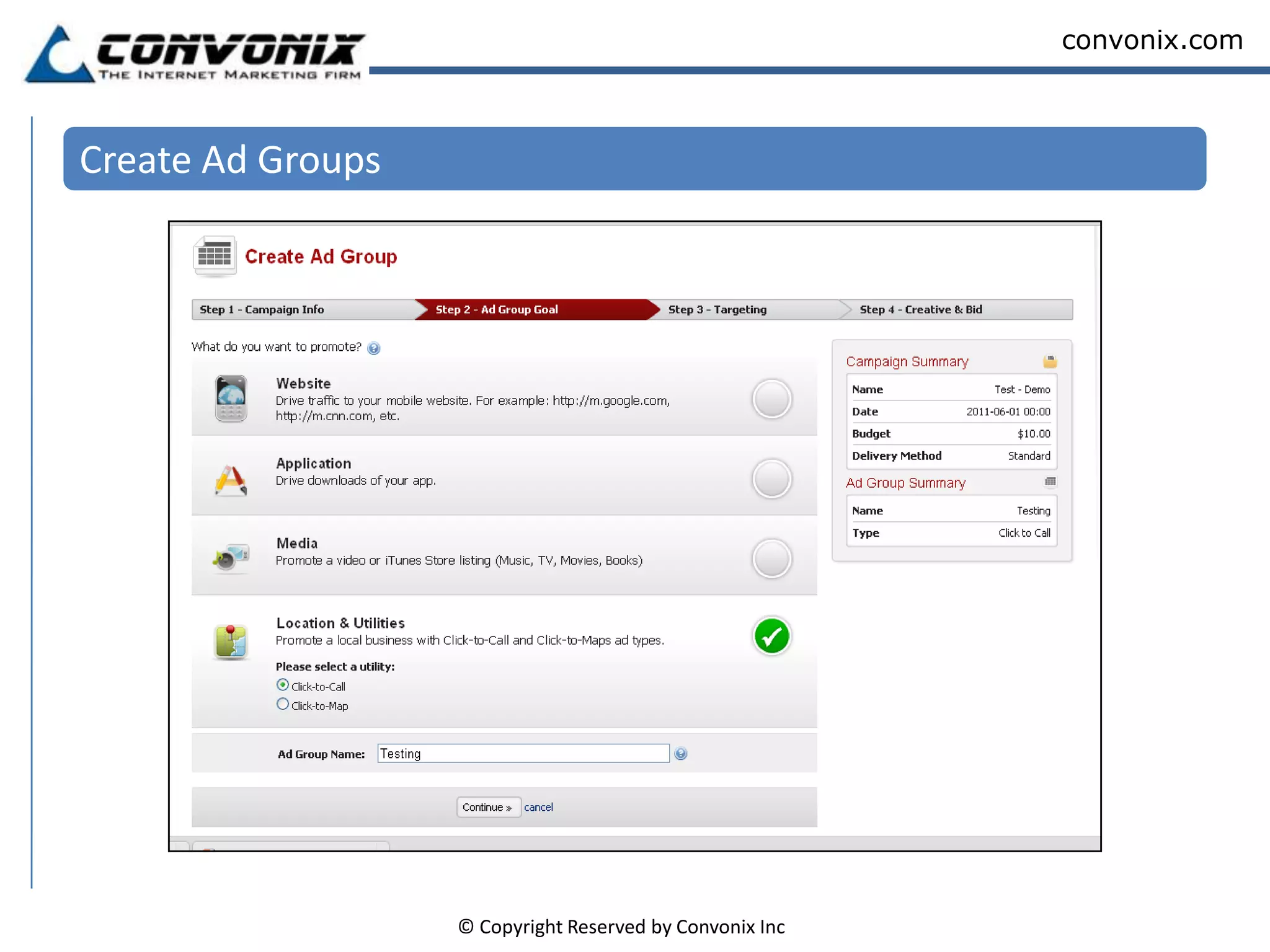Image resolution: width=1270 pixels, height=952 pixels.
Task: Click the help icon beside promote question
Action: click(x=373, y=348)
